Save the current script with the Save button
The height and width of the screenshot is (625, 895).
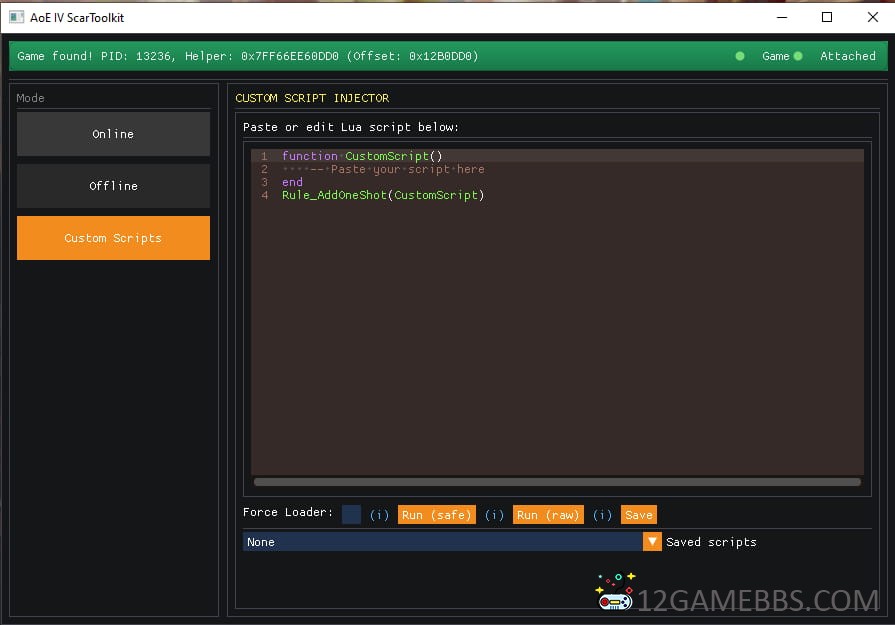pos(638,515)
